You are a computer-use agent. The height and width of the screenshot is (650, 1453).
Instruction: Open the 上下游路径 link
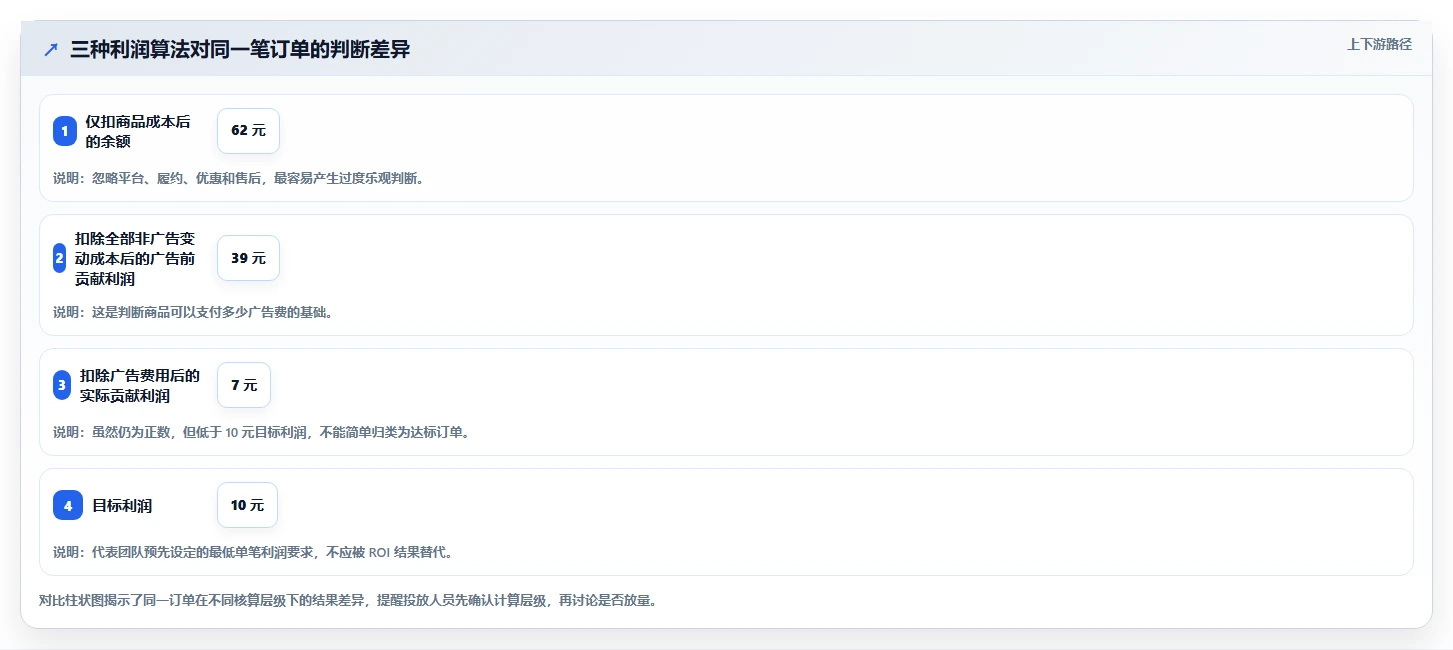[x=1379, y=44]
